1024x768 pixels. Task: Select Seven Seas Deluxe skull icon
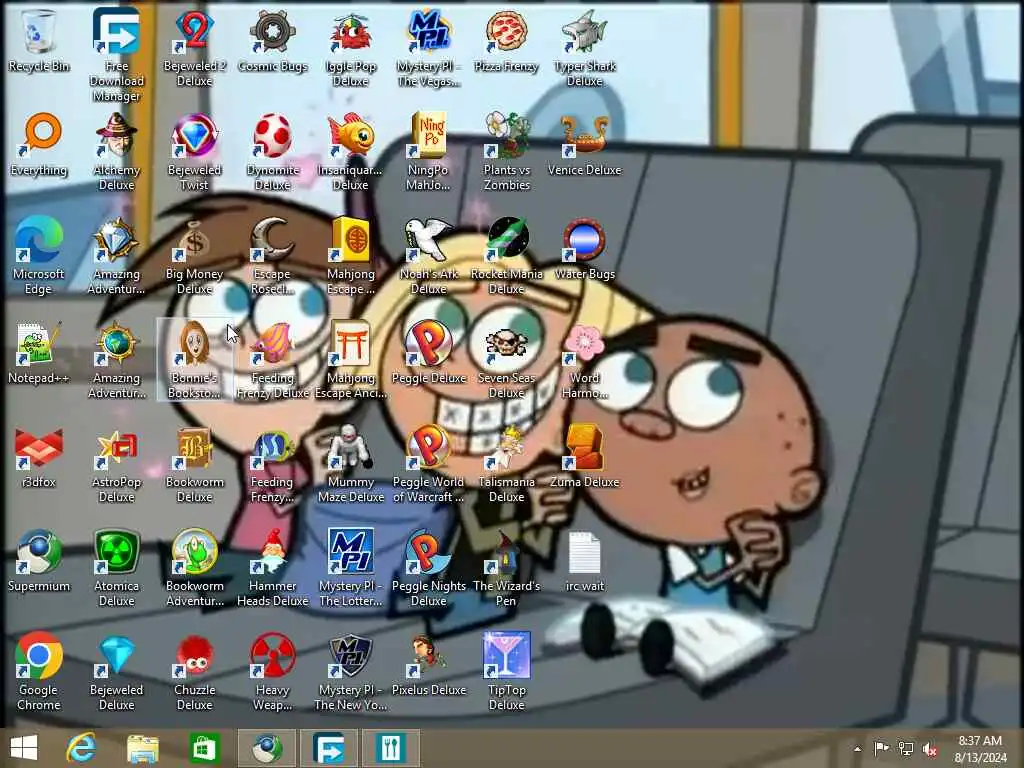(x=506, y=360)
